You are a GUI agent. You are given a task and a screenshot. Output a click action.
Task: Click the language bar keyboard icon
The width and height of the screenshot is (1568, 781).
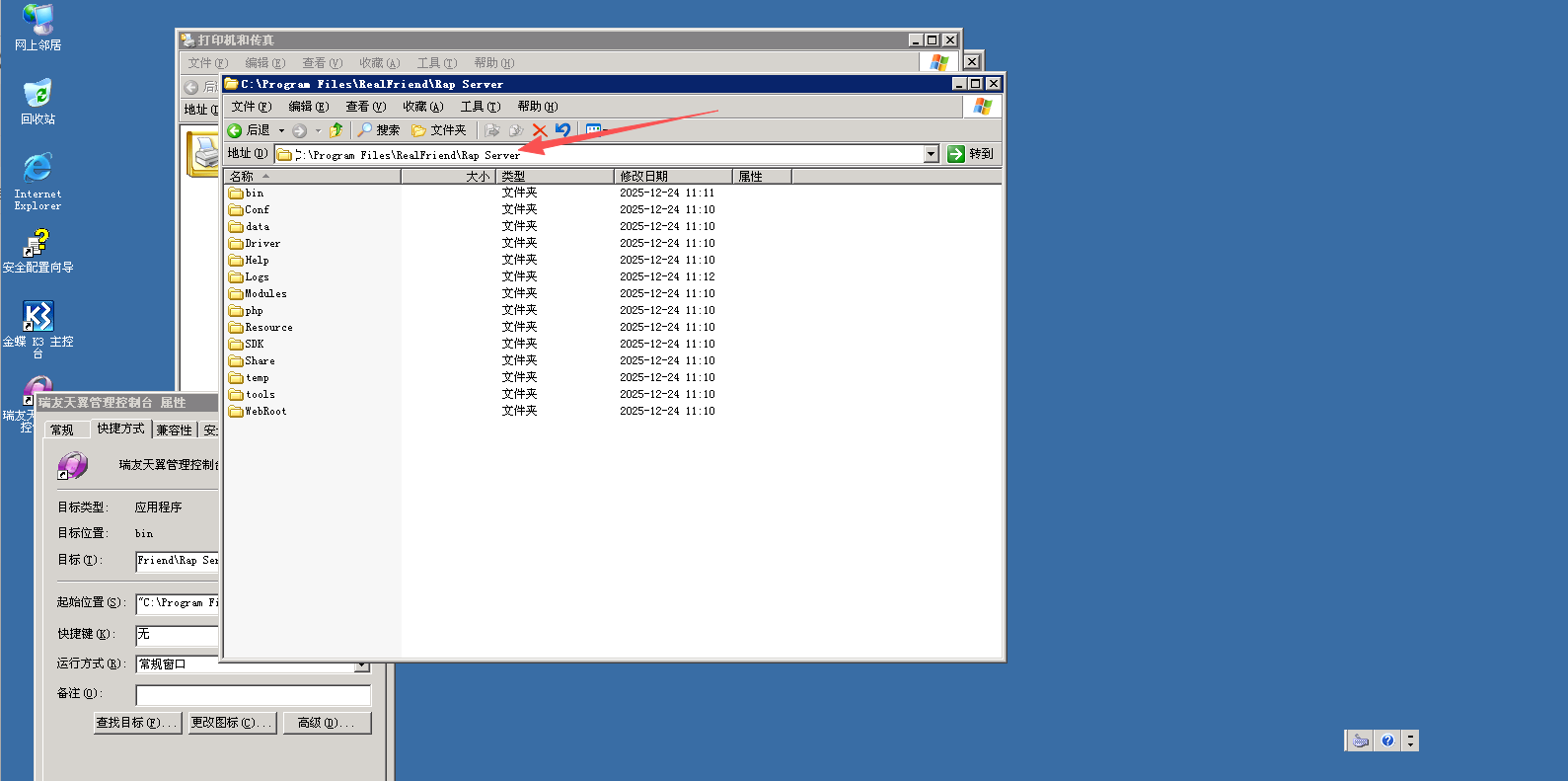(x=1361, y=741)
